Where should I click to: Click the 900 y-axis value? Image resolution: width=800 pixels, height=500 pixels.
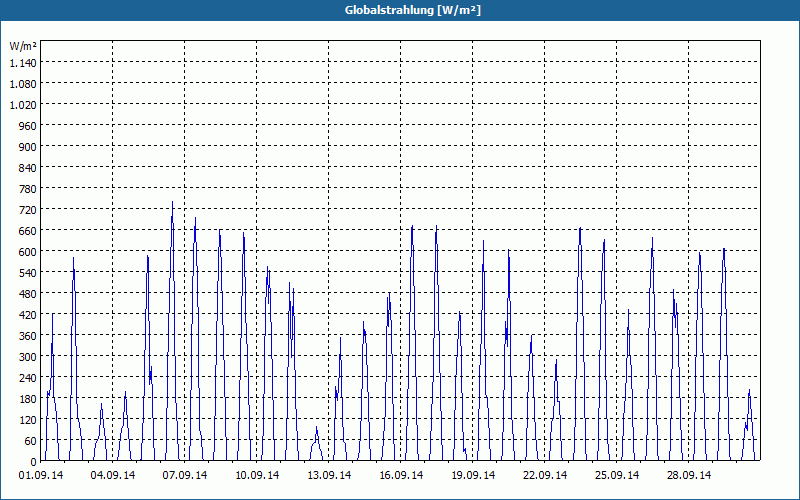(29, 146)
